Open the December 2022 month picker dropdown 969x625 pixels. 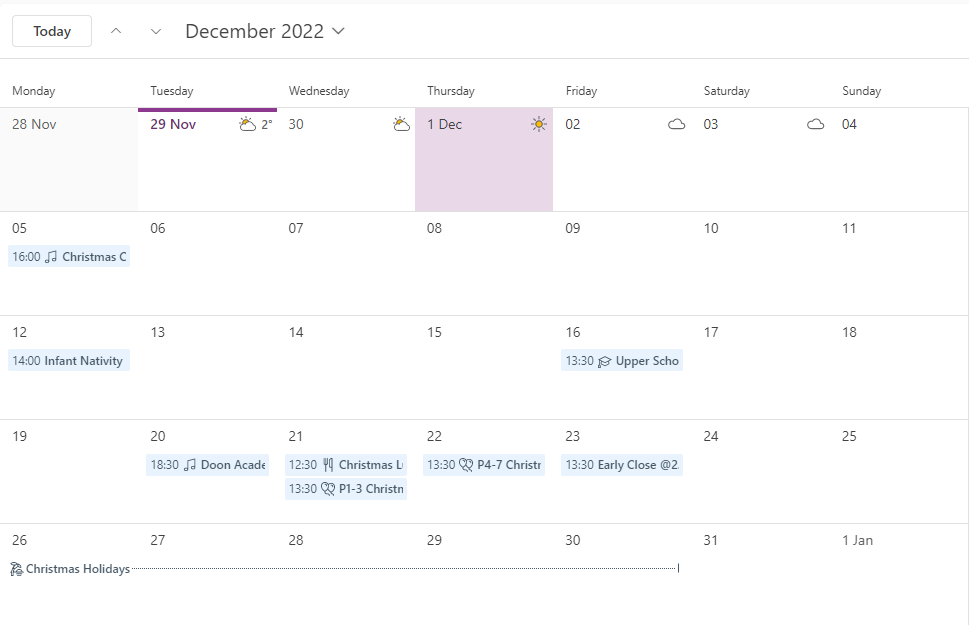[265, 31]
